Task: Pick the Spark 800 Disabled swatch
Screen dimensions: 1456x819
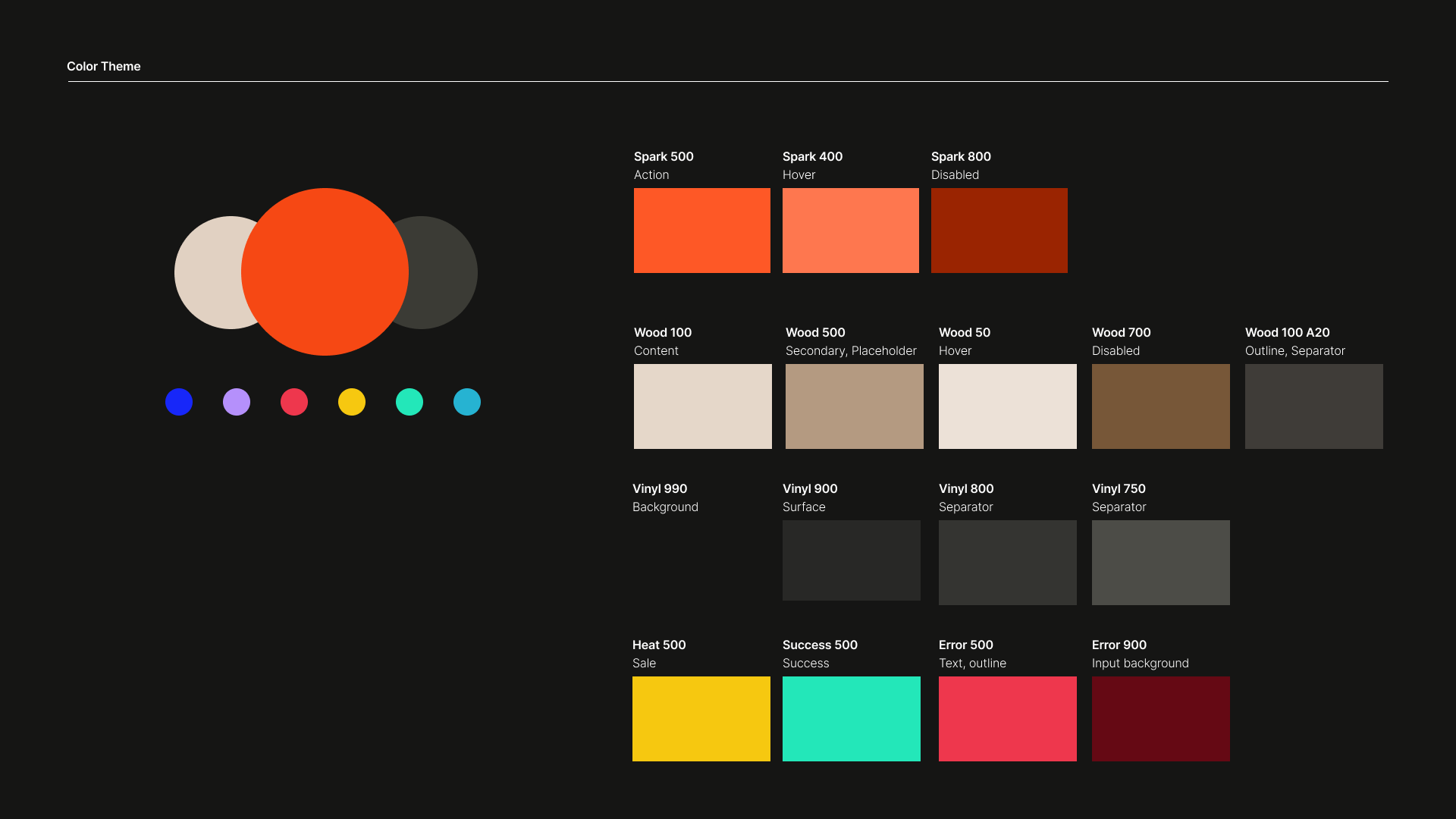Action: point(999,231)
